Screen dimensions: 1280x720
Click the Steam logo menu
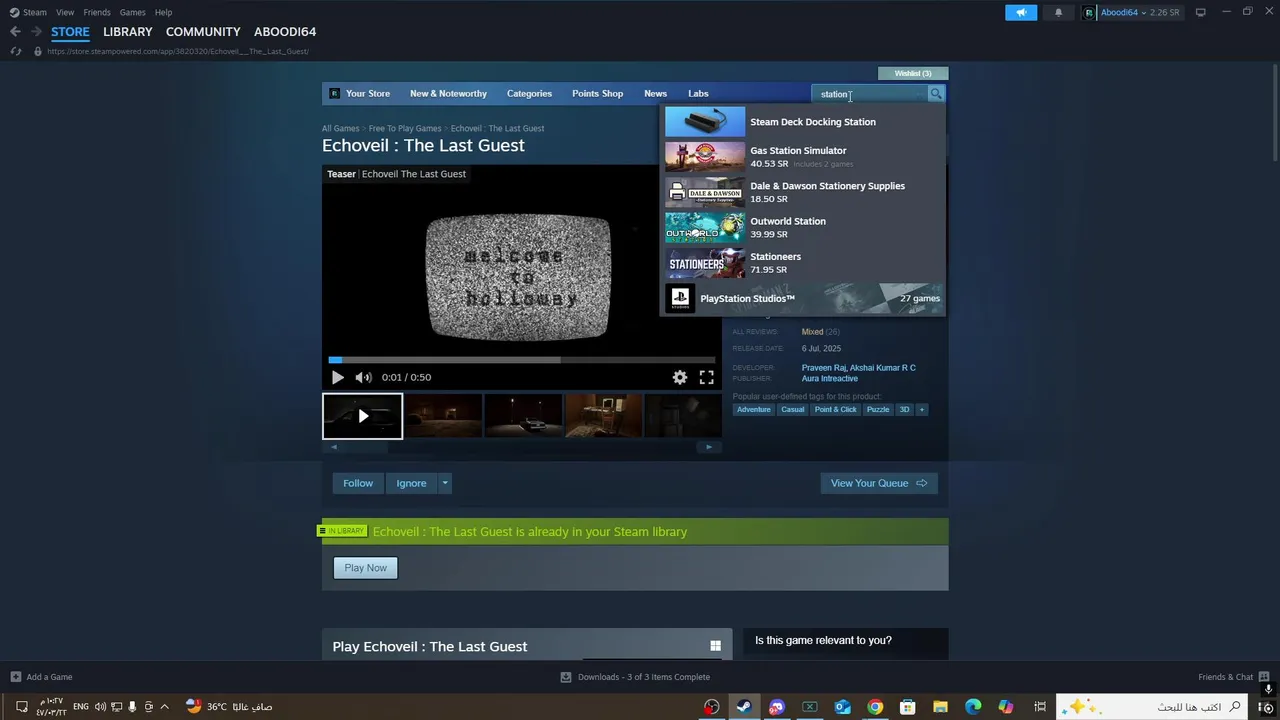(28, 12)
